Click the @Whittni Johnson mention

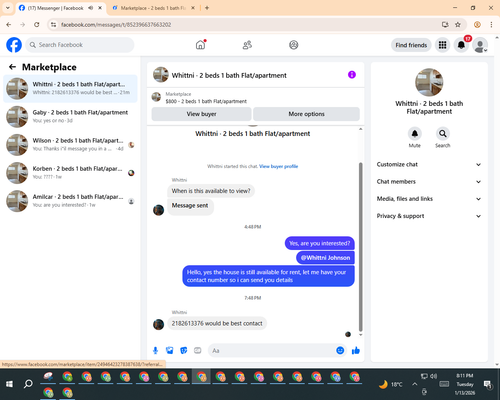coord(325,258)
